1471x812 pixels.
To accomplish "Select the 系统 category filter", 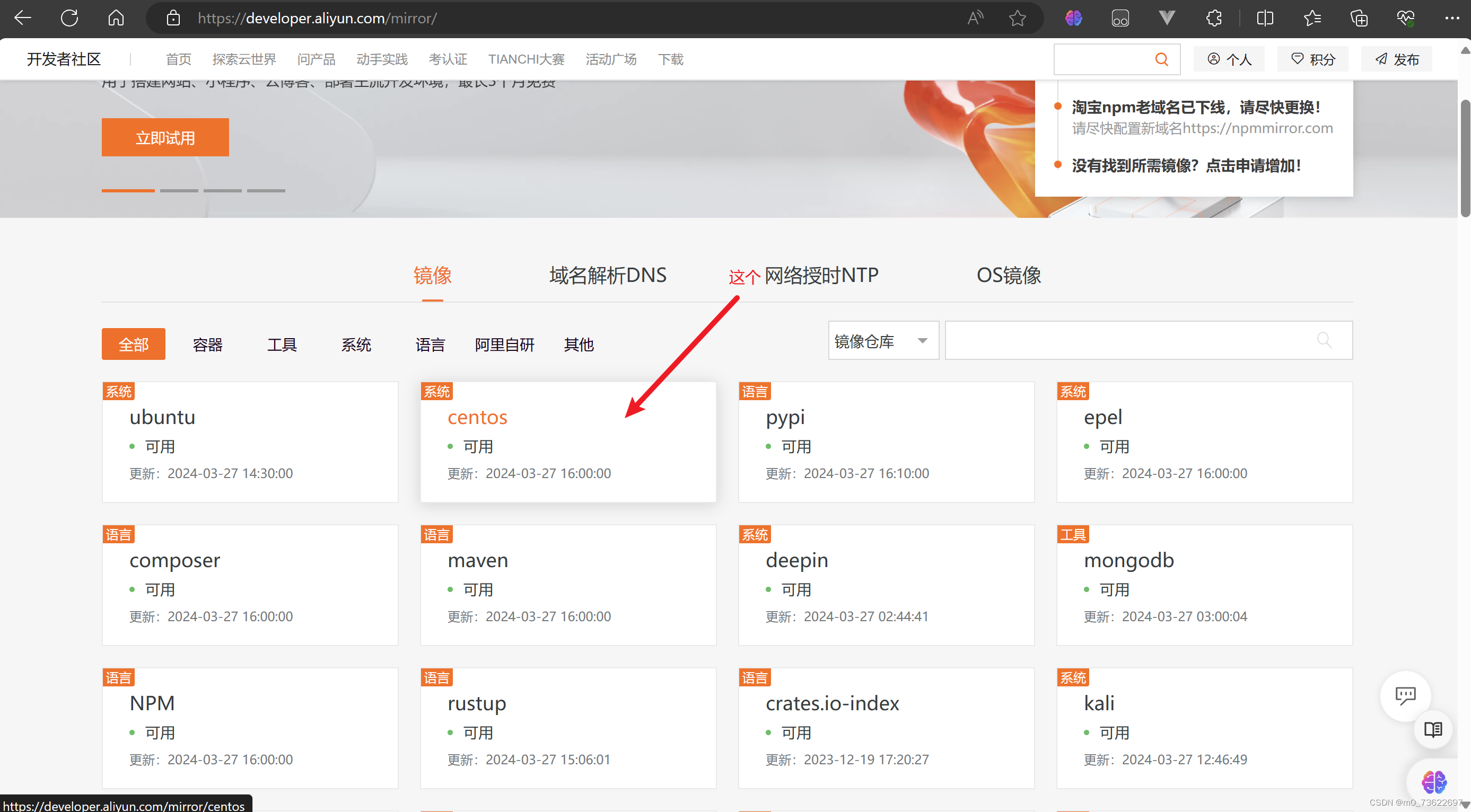I will (356, 345).
